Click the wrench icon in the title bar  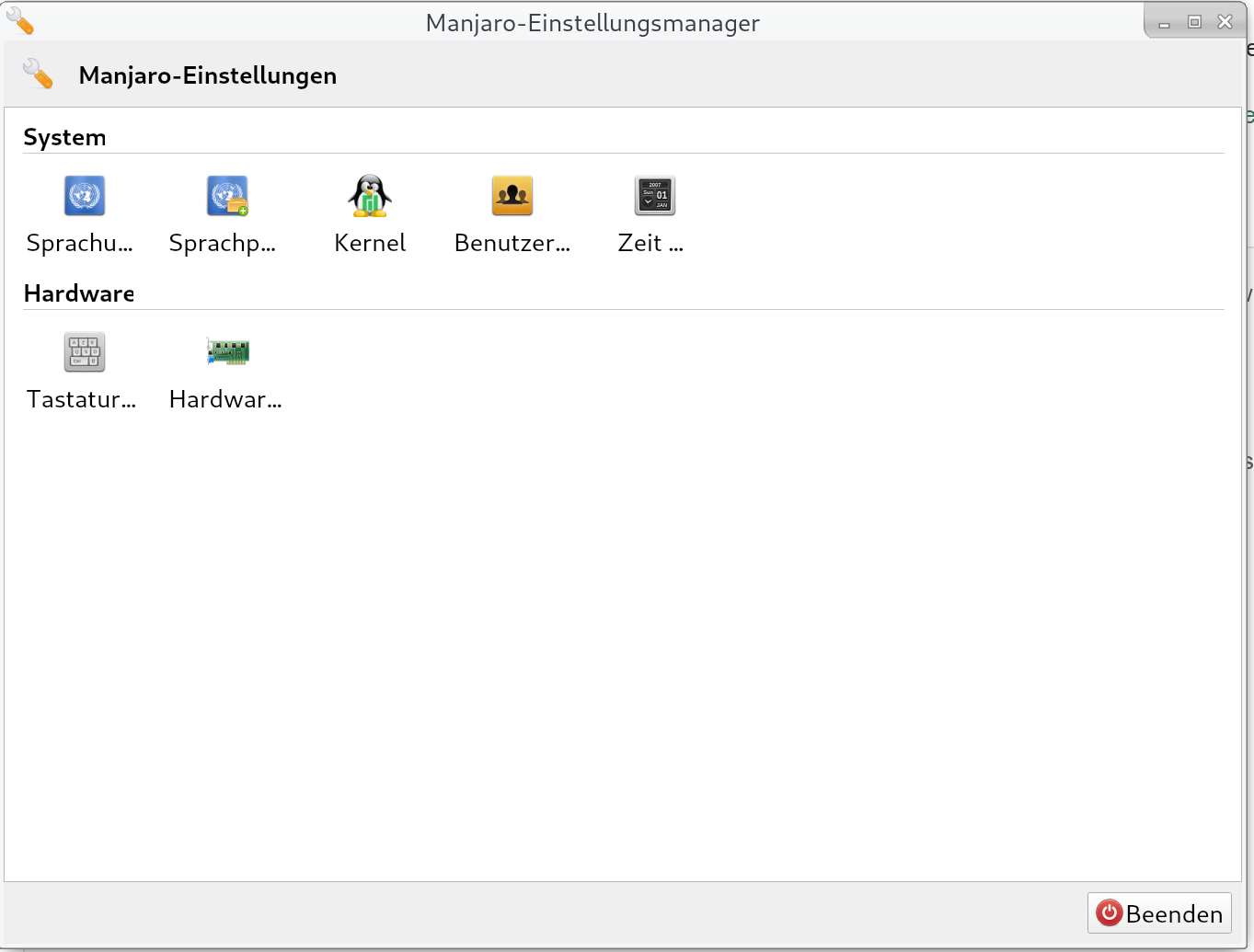click(x=20, y=21)
